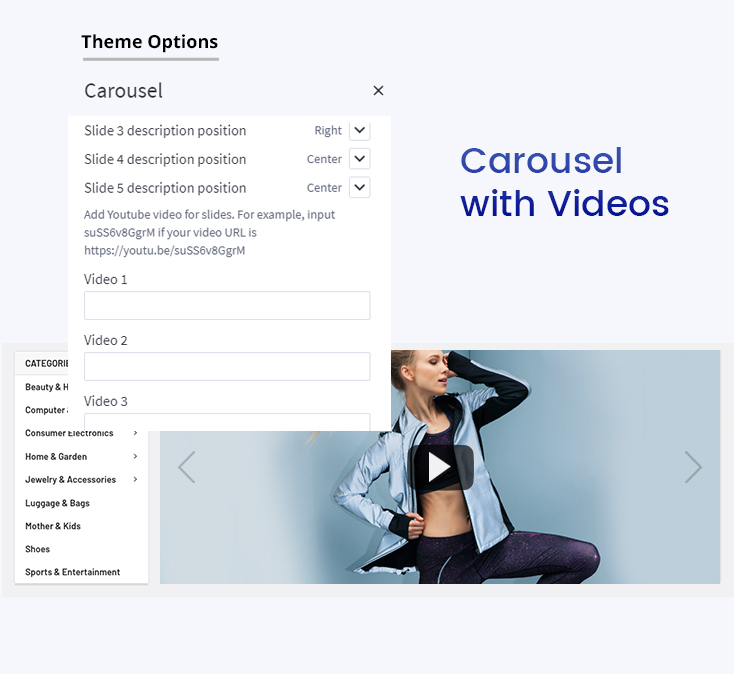This screenshot has width=734, height=674.
Task: Select the Theme Options tab
Action: (150, 42)
